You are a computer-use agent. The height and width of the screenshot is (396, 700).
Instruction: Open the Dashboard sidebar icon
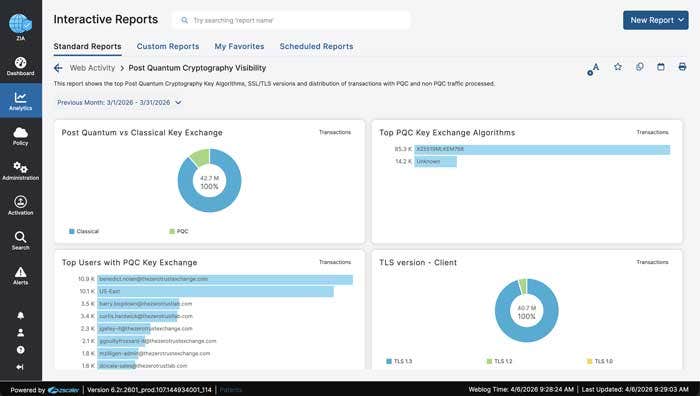point(21,66)
